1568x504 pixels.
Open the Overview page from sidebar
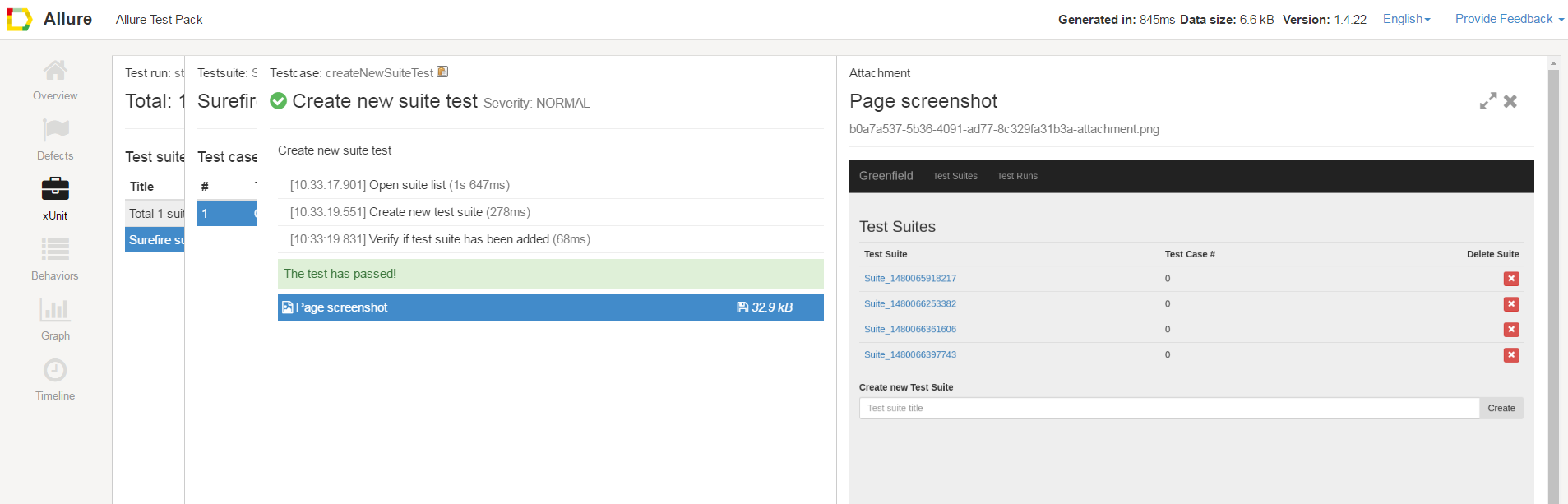tap(55, 81)
